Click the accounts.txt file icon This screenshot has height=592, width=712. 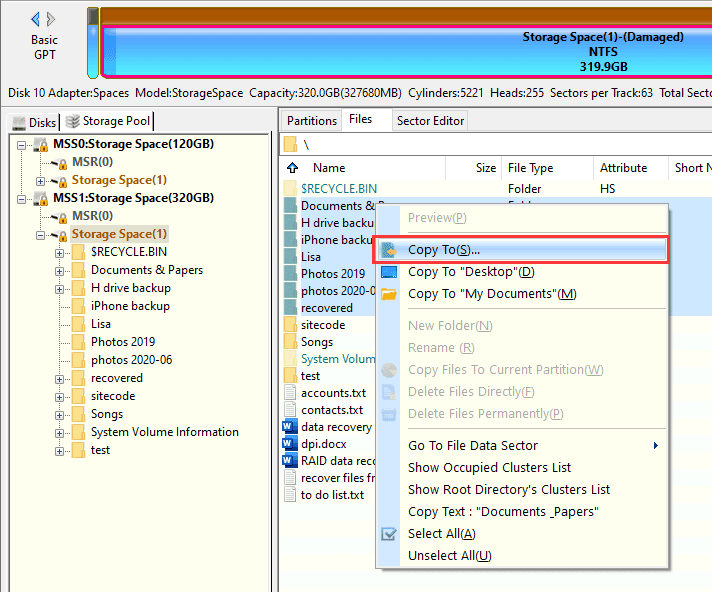click(291, 393)
